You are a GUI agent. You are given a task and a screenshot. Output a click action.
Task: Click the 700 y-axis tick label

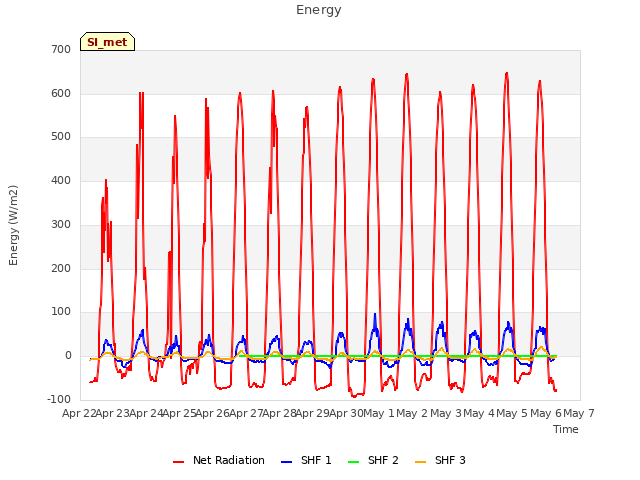[x=61, y=49]
